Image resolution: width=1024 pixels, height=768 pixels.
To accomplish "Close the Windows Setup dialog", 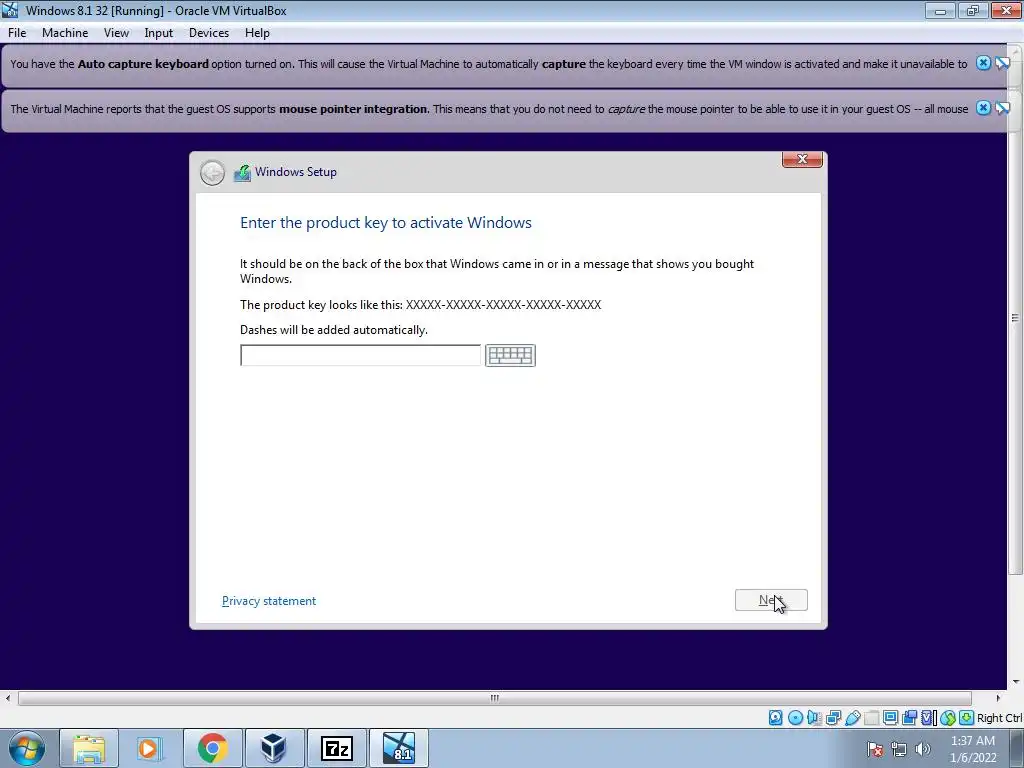I will (x=803, y=159).
